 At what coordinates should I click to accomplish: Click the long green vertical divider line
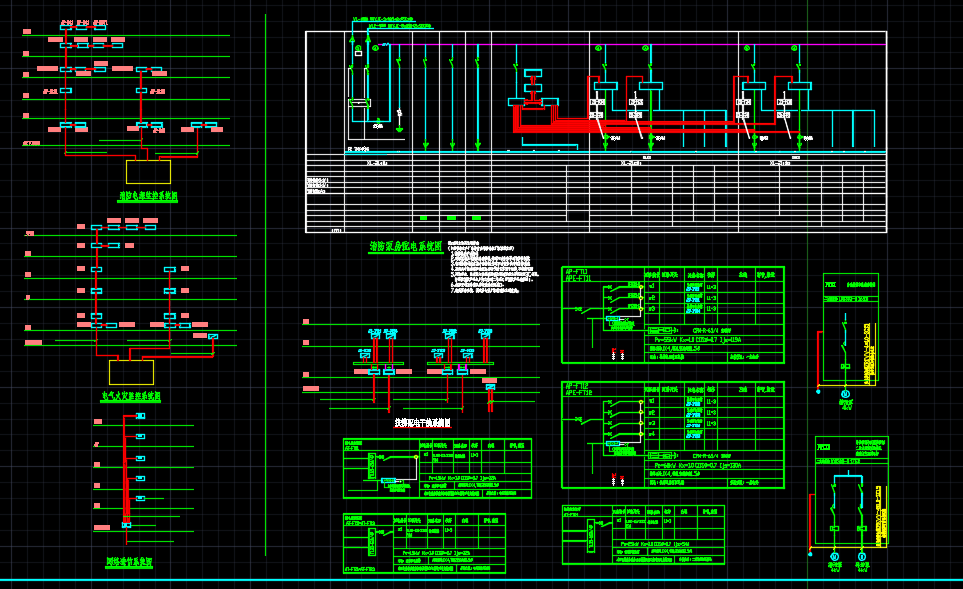pos(265,300)
